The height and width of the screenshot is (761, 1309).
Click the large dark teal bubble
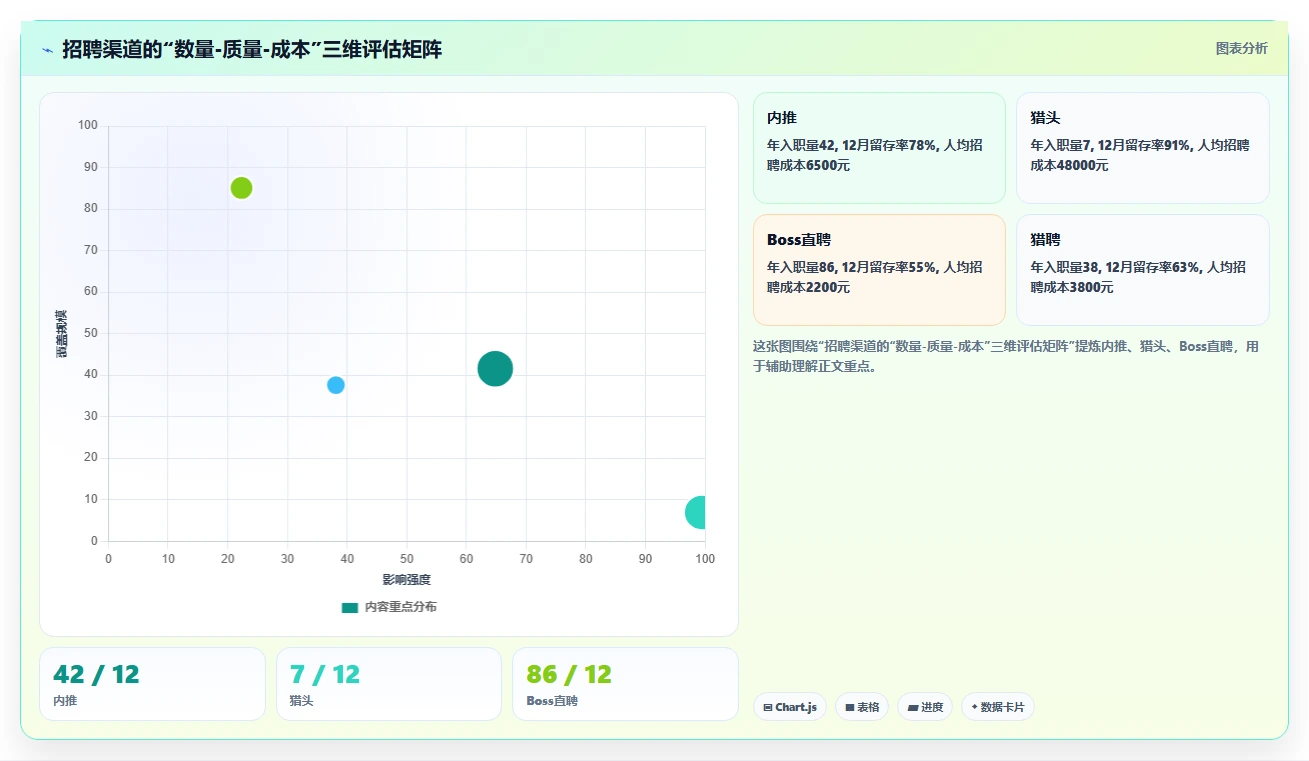[x=495, y=368]
